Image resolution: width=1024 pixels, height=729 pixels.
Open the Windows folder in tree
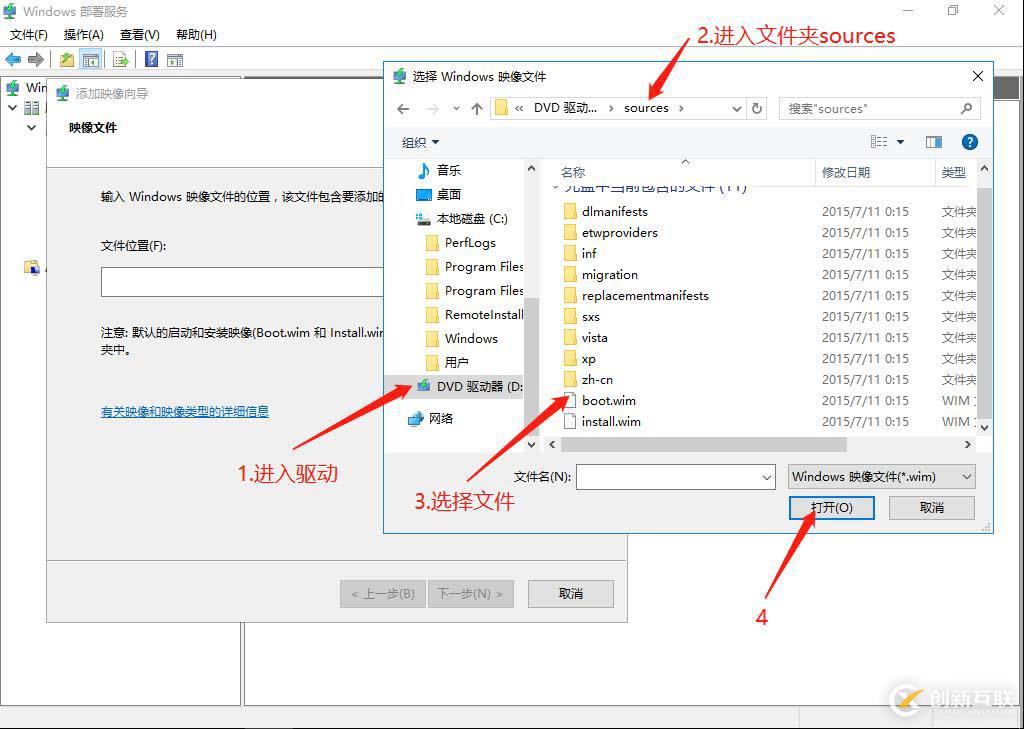(x=462, y=339)
